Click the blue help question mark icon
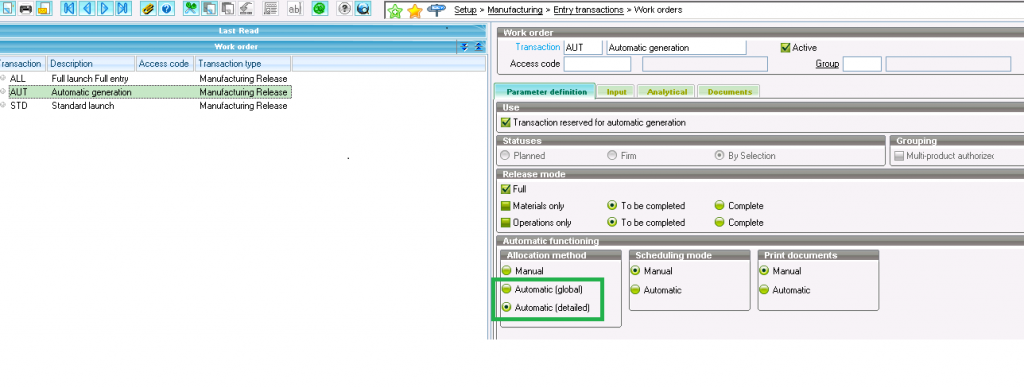The height and width of the screenshot is (388, 1024). (x=166, y=8)
